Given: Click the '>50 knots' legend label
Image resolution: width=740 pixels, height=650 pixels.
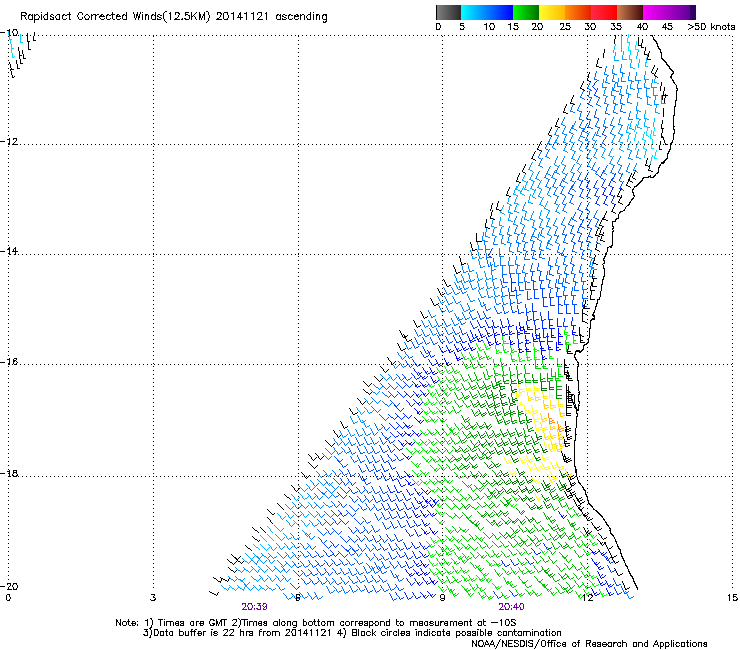Looking at the screenshot, I should click(711, 27).
